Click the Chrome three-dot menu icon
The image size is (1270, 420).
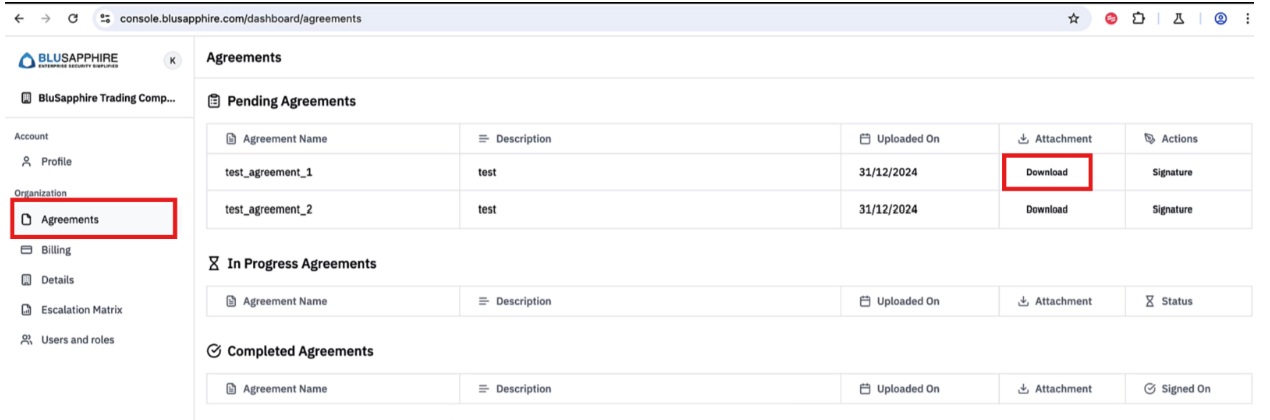click(x=1248, y=18)
